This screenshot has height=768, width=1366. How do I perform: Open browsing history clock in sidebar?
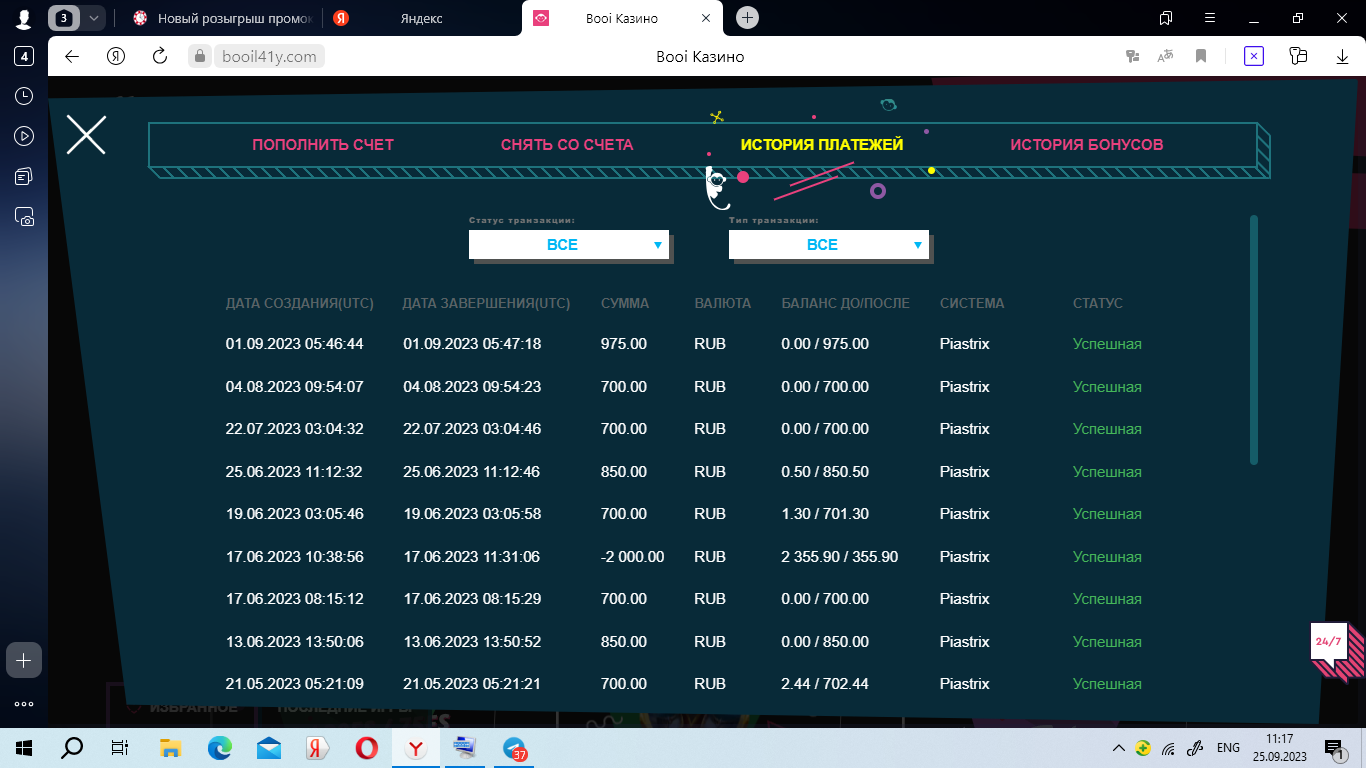pyautogui.click(x=24, y=96)
